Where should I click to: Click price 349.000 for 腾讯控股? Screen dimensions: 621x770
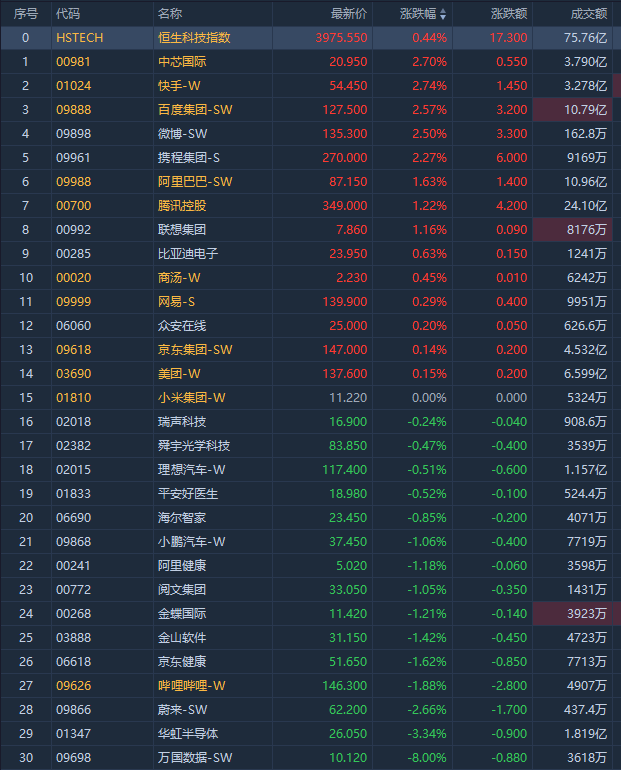click(x=345, y=206)
